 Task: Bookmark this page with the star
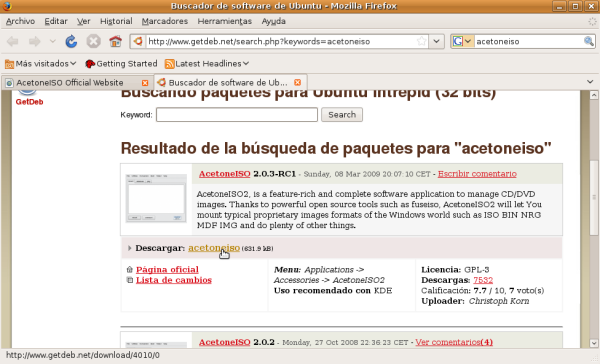[x=421, y=41]
